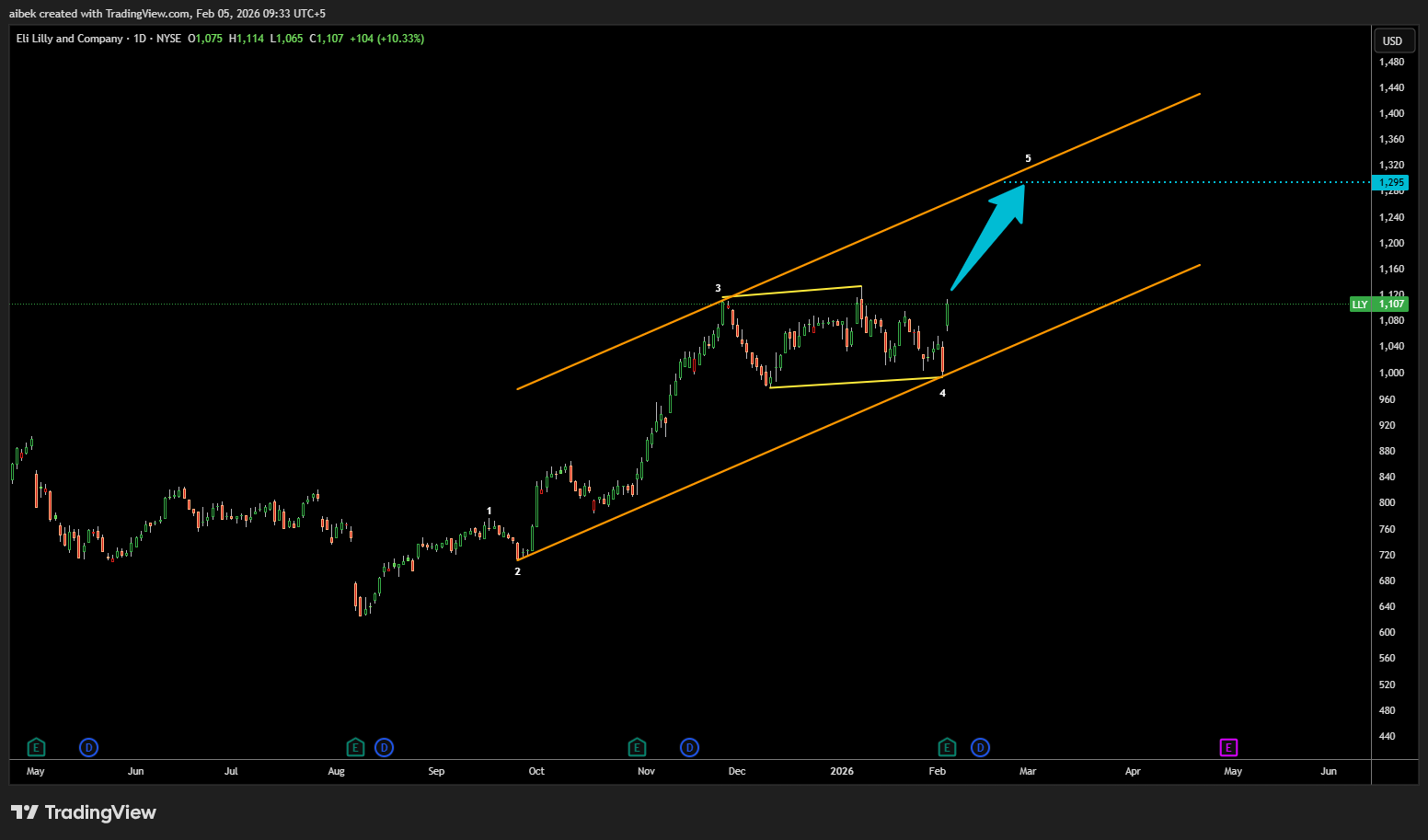
Task: Click the 560 price axis label
Action: [1388, 659]
